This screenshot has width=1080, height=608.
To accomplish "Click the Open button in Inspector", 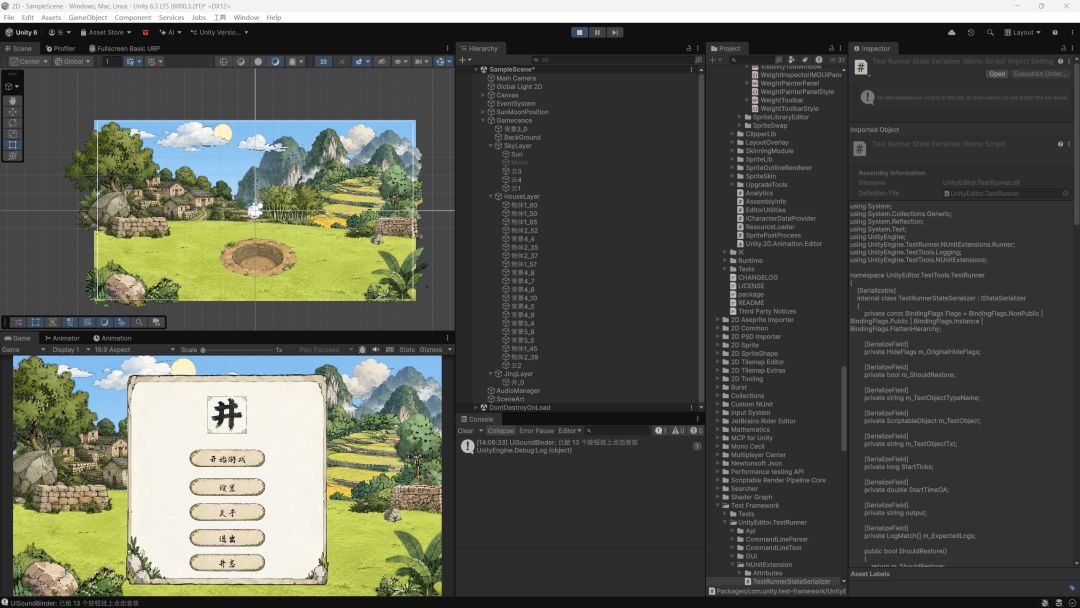I will point(997,74).
